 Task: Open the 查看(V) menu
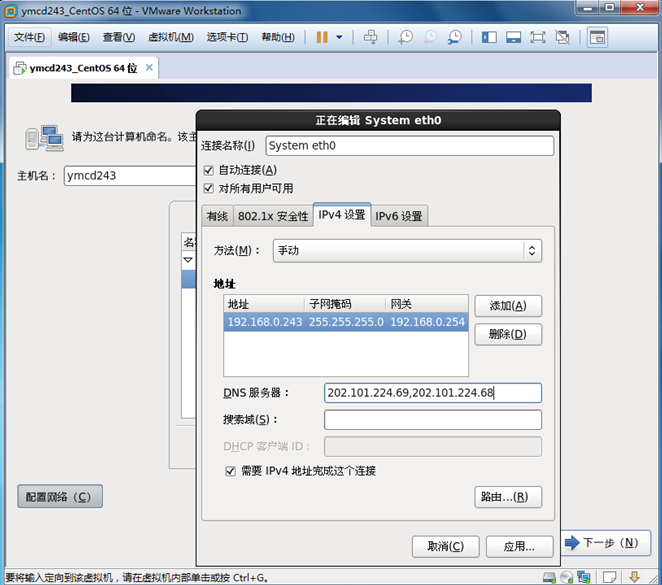pos(119,37)
